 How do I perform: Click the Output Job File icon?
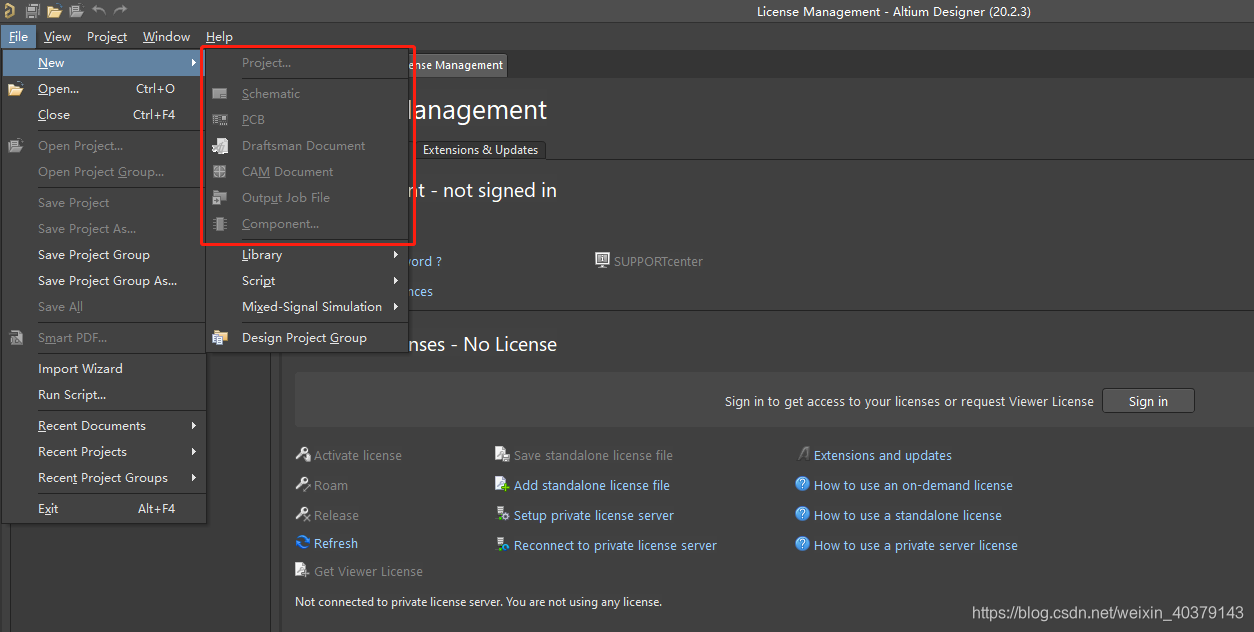[x=220, y=198]
